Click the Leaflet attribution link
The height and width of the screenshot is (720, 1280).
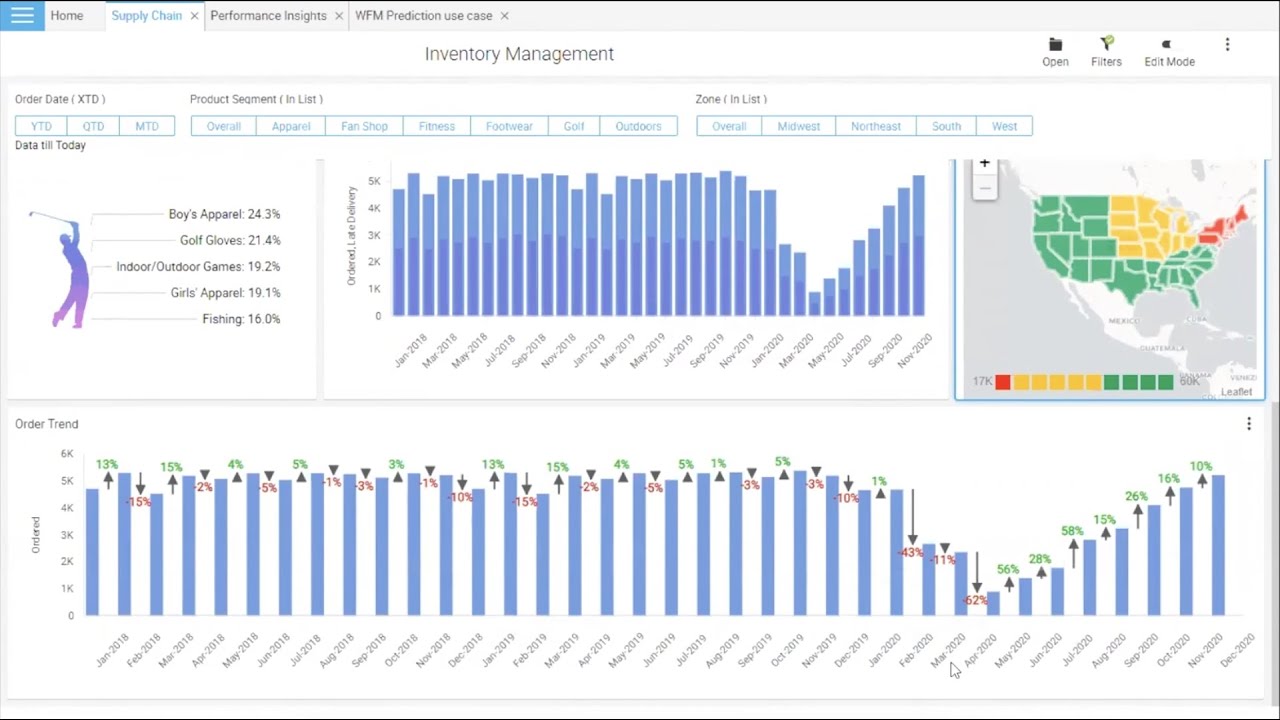tap(1236, 392)
